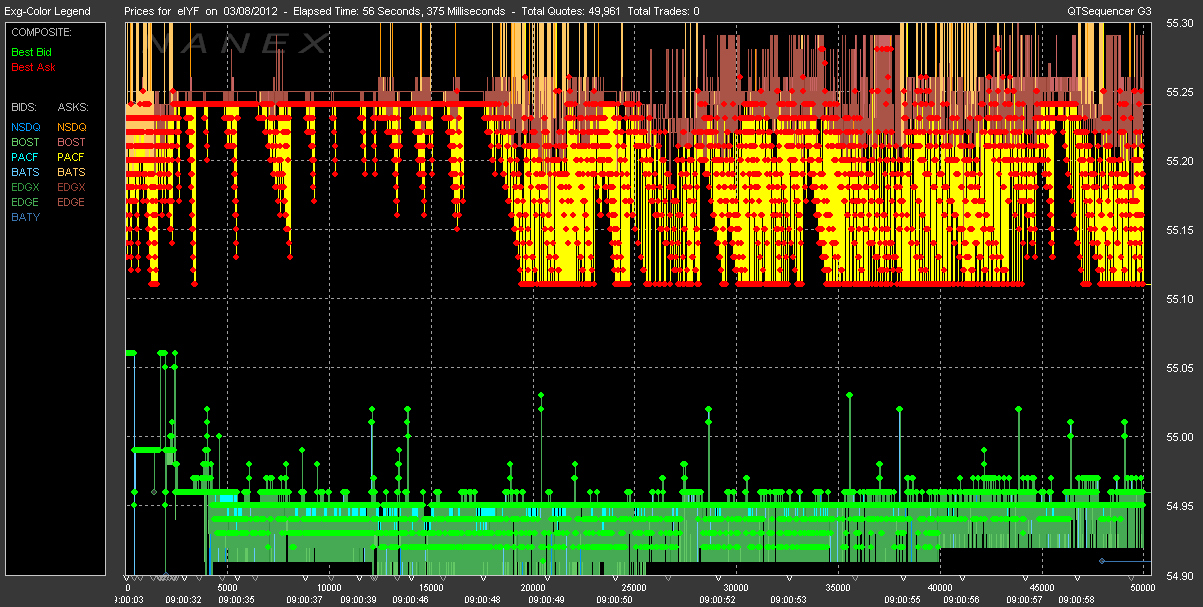Pick the 20000 quote-count axis label

click(x=532, y=587)
